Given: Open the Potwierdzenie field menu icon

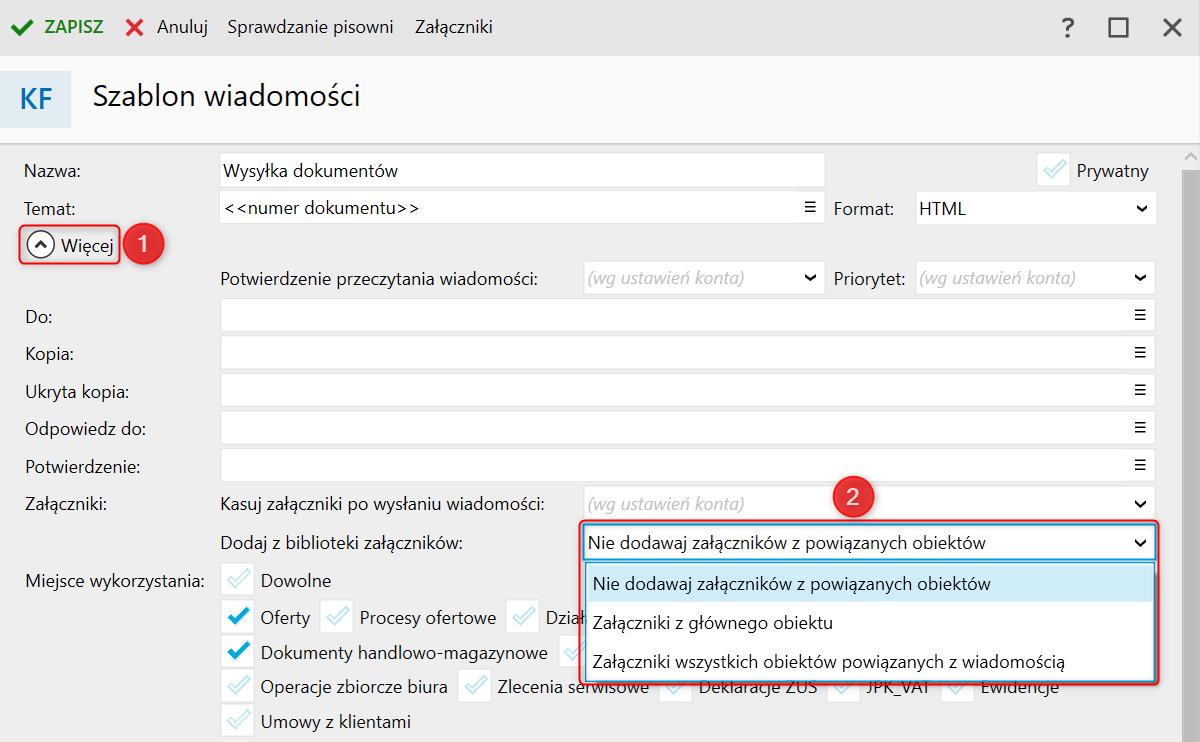Looking at the screenshot, I should 1139,465.
